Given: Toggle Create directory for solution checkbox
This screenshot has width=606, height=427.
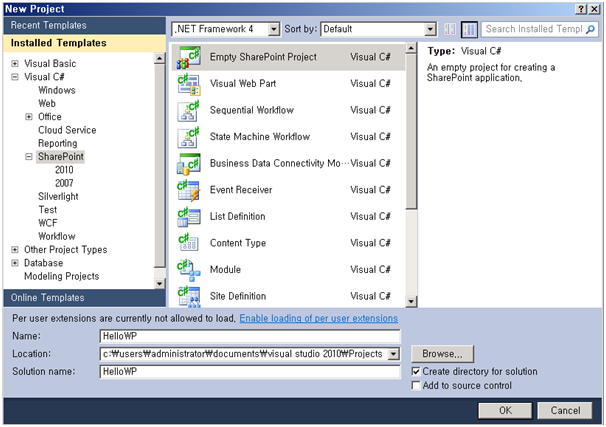Looking at the screenshot, I should (416, 372).
